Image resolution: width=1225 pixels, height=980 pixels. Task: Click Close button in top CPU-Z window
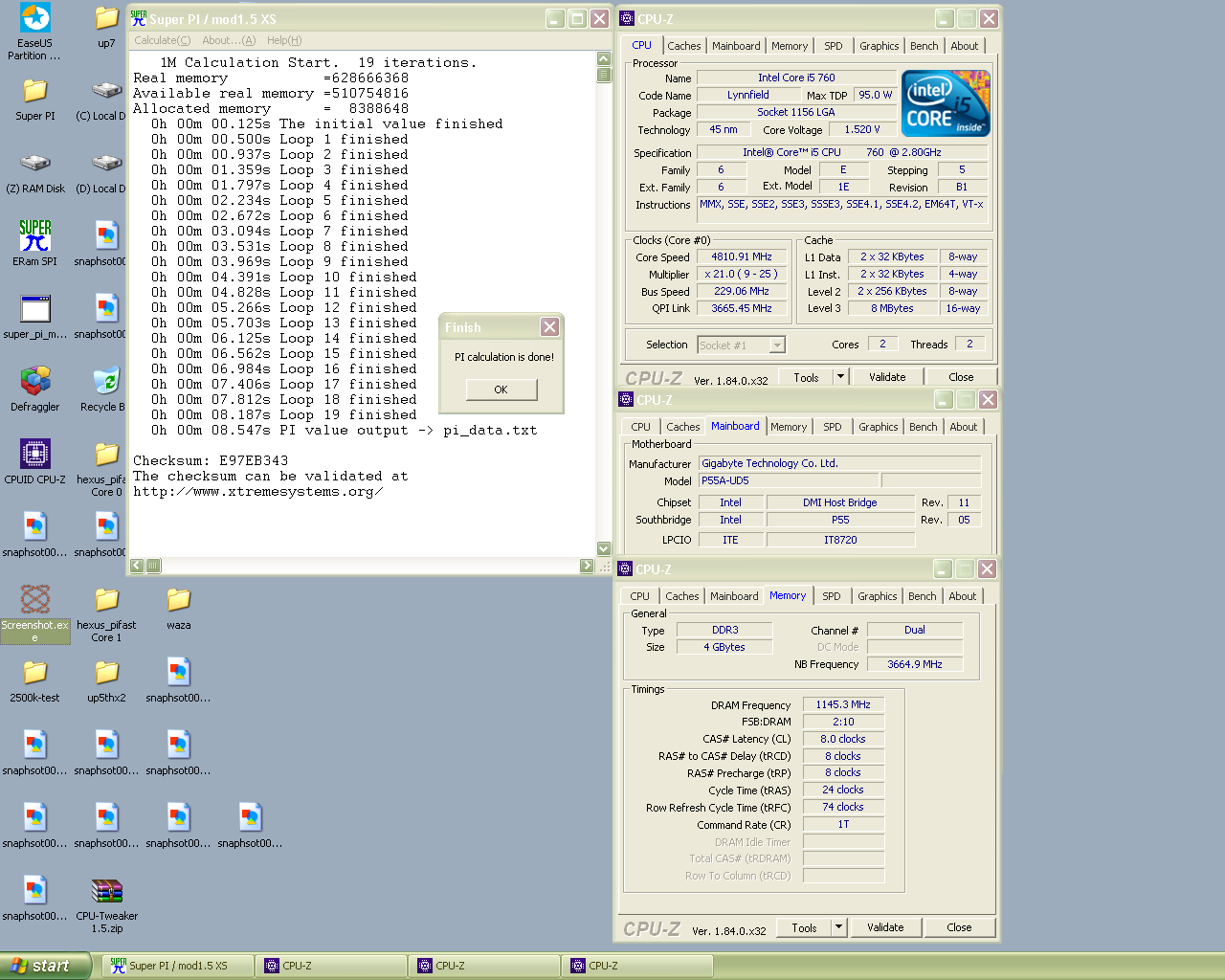pyautogui.click(x=961, y=377)
